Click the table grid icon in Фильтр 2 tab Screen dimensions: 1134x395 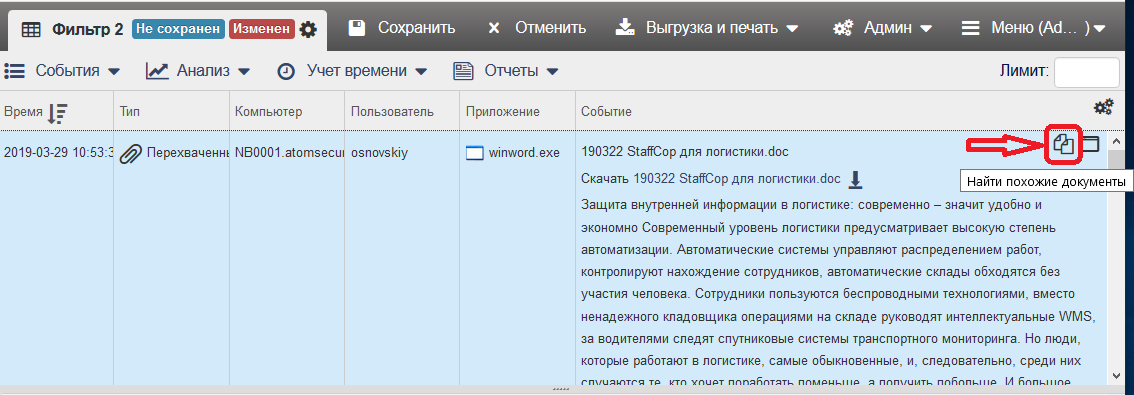(30, 30)
